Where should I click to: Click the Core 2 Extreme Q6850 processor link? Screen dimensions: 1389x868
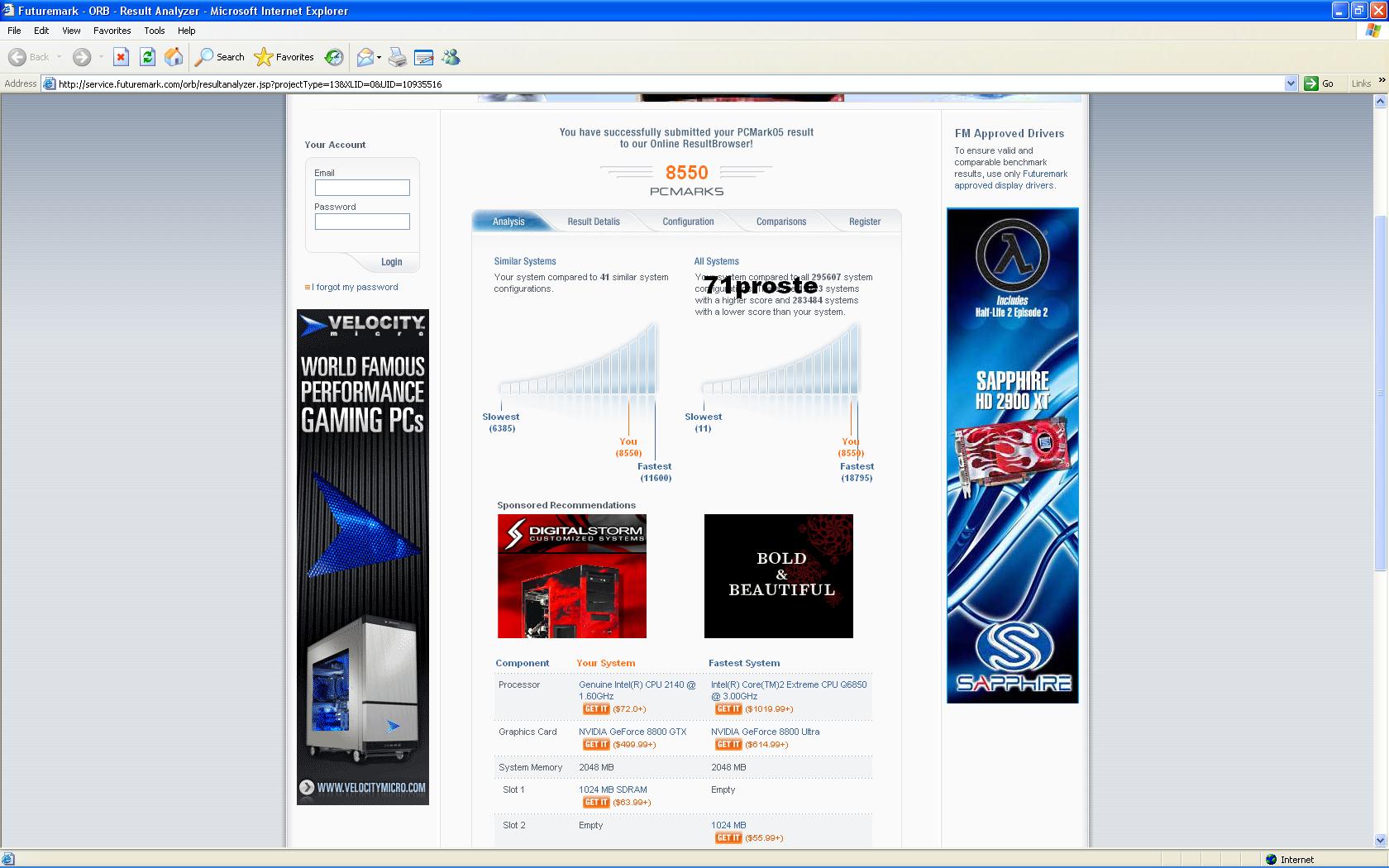tap(789, 690)
